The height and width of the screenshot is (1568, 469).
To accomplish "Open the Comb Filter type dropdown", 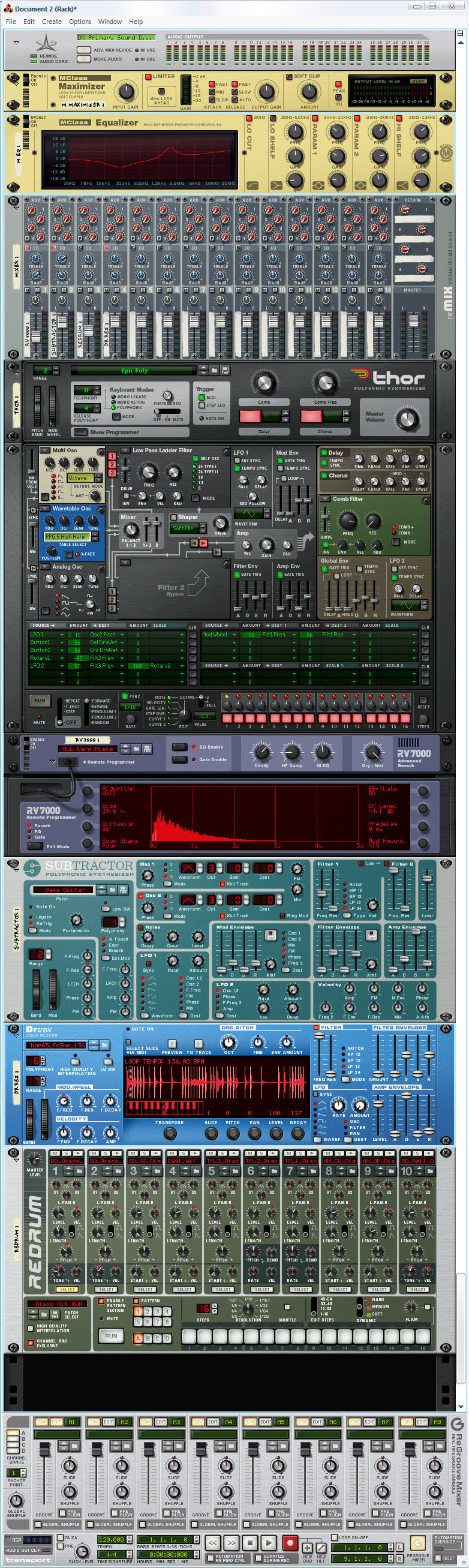I will click(324, 498).
